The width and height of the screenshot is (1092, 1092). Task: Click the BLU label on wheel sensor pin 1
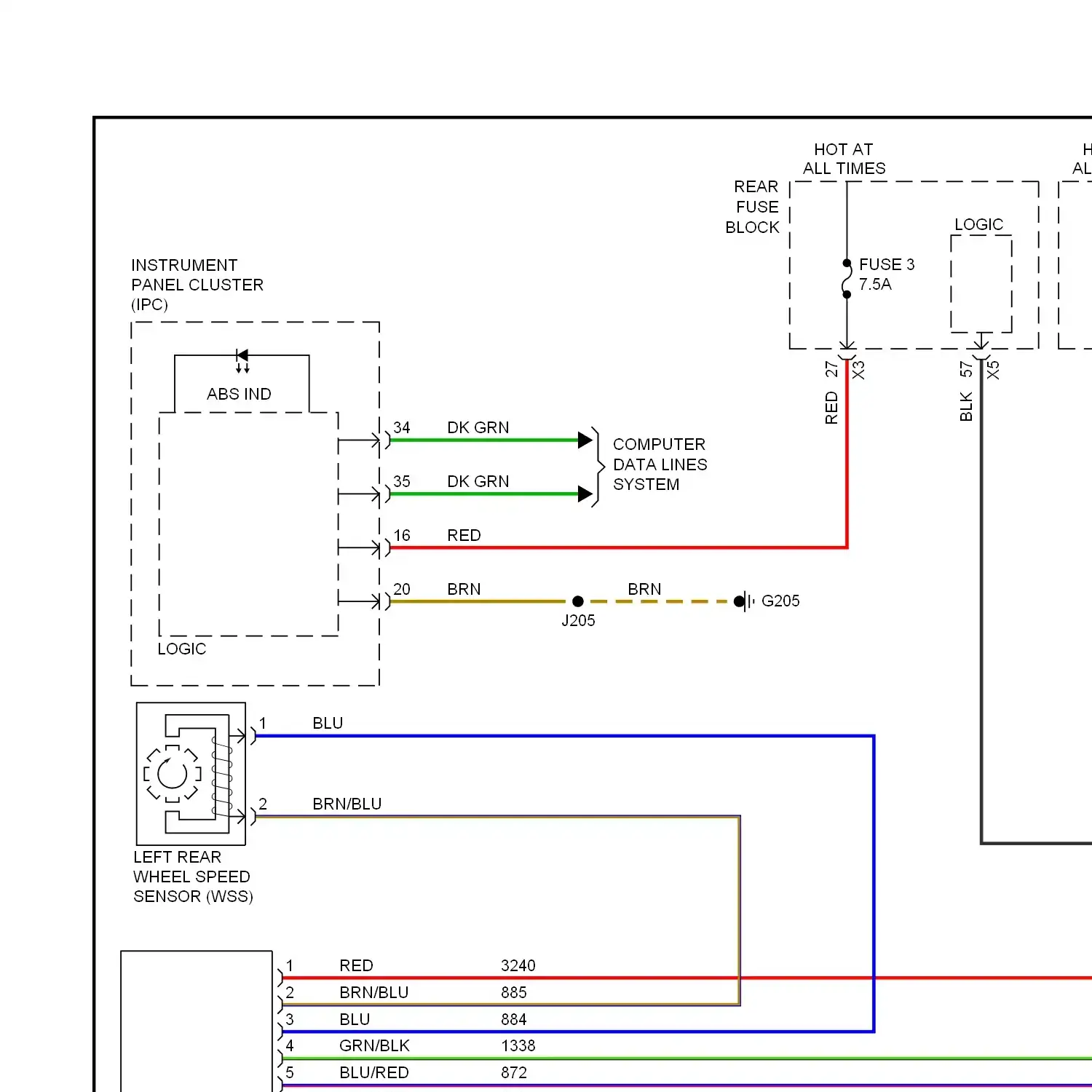click(328, 723)
